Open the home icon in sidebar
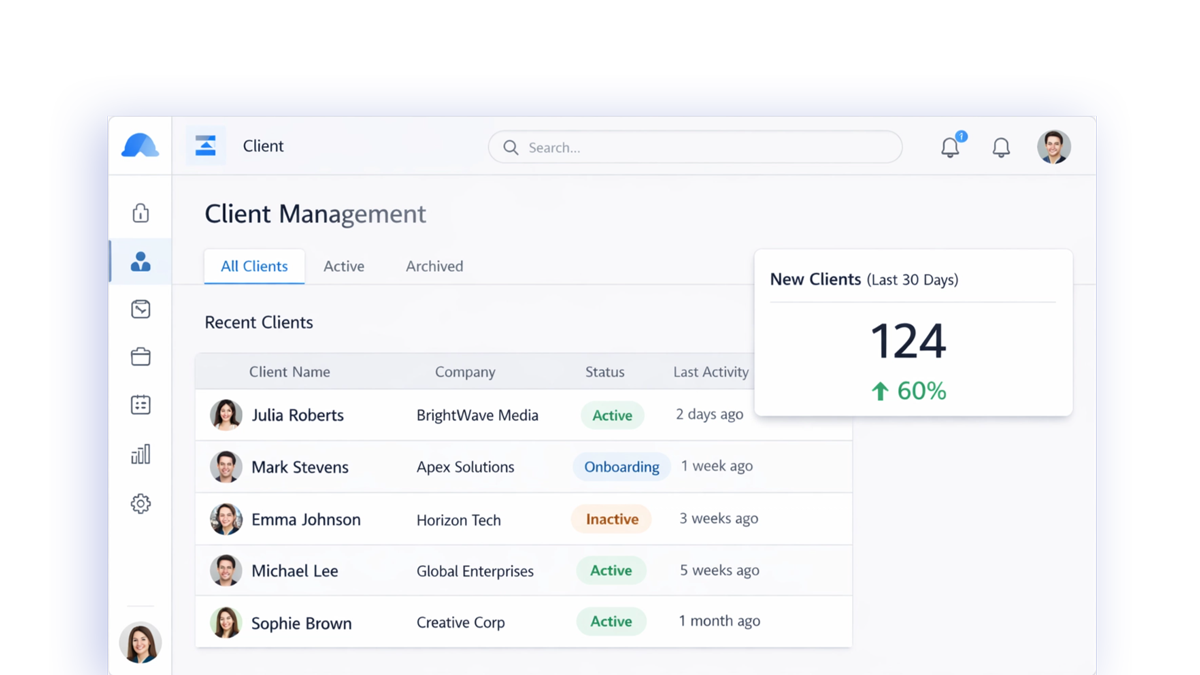This screenshot has width=1200, height=675. click(140, 213)
